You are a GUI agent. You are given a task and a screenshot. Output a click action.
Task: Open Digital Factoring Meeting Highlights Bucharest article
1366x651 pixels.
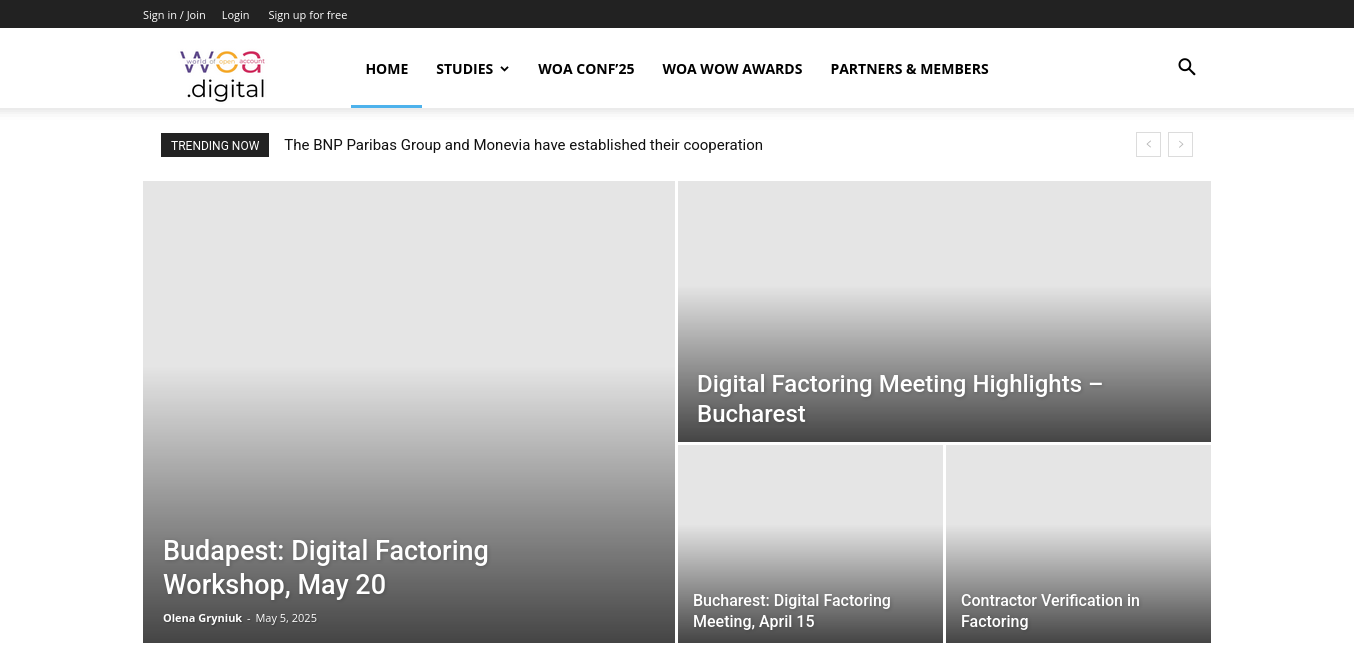pyautogui.click(x=899, y=398)
